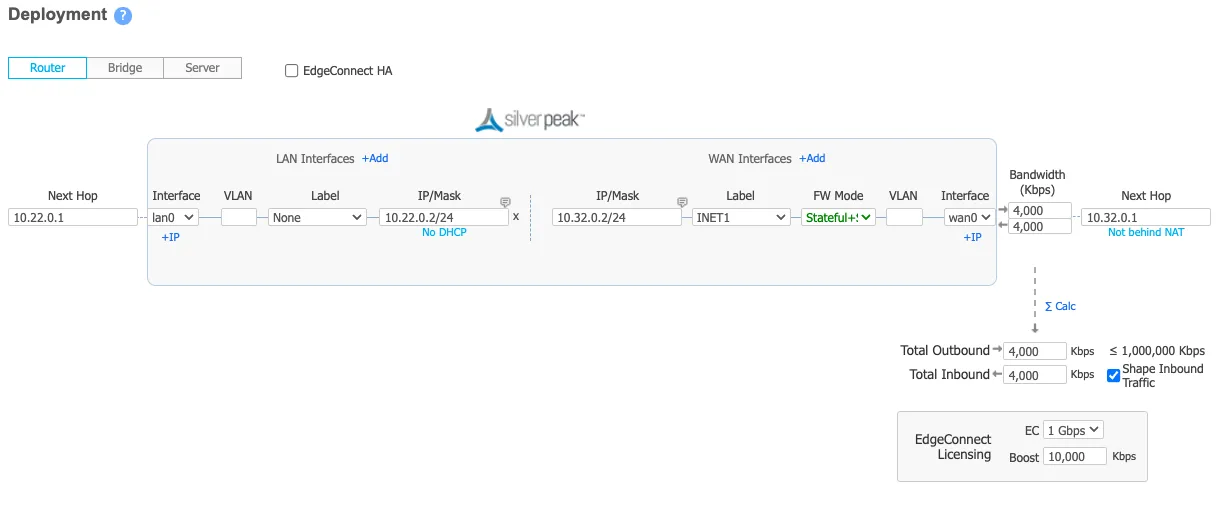The image size is (1224, 508).
Task: Click the Boost bandwidth input field
Action: [x=1075, y=456]
